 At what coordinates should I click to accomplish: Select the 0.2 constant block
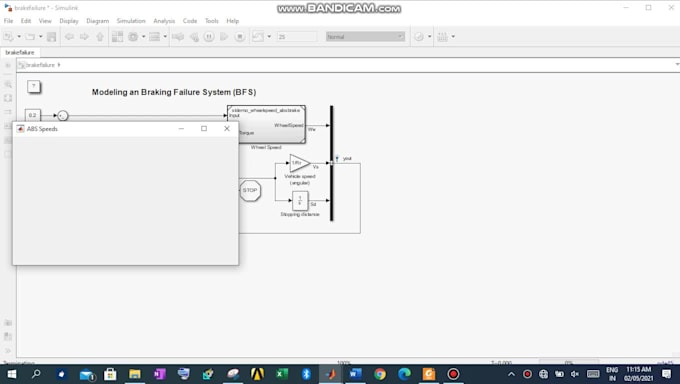tap(33, 115)
